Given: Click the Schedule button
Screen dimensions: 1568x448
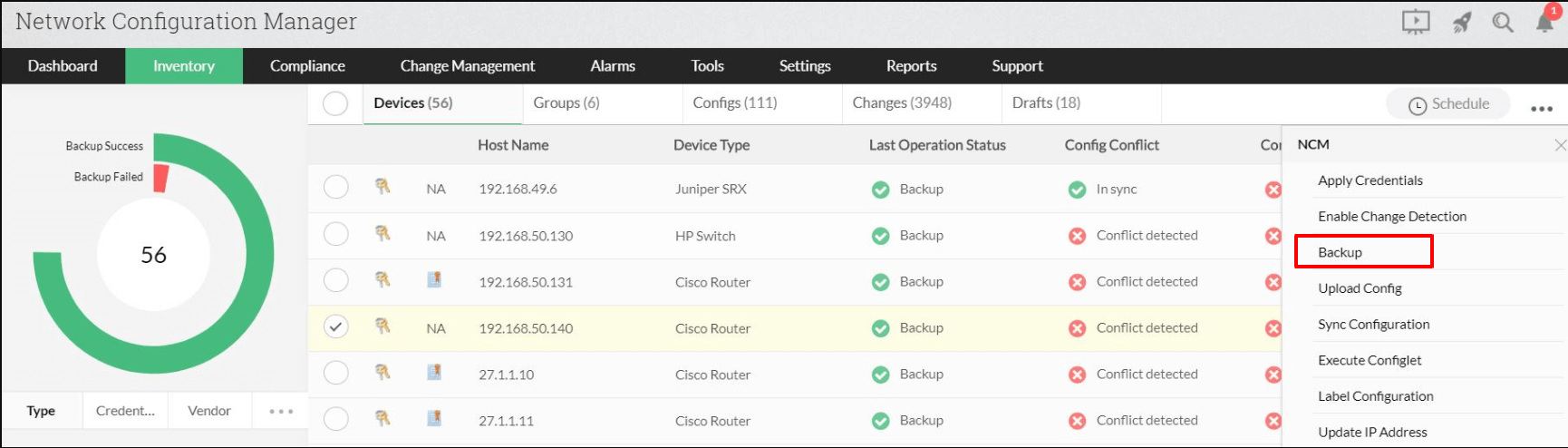Looking at the screenshot, I should pos(1448,104).
